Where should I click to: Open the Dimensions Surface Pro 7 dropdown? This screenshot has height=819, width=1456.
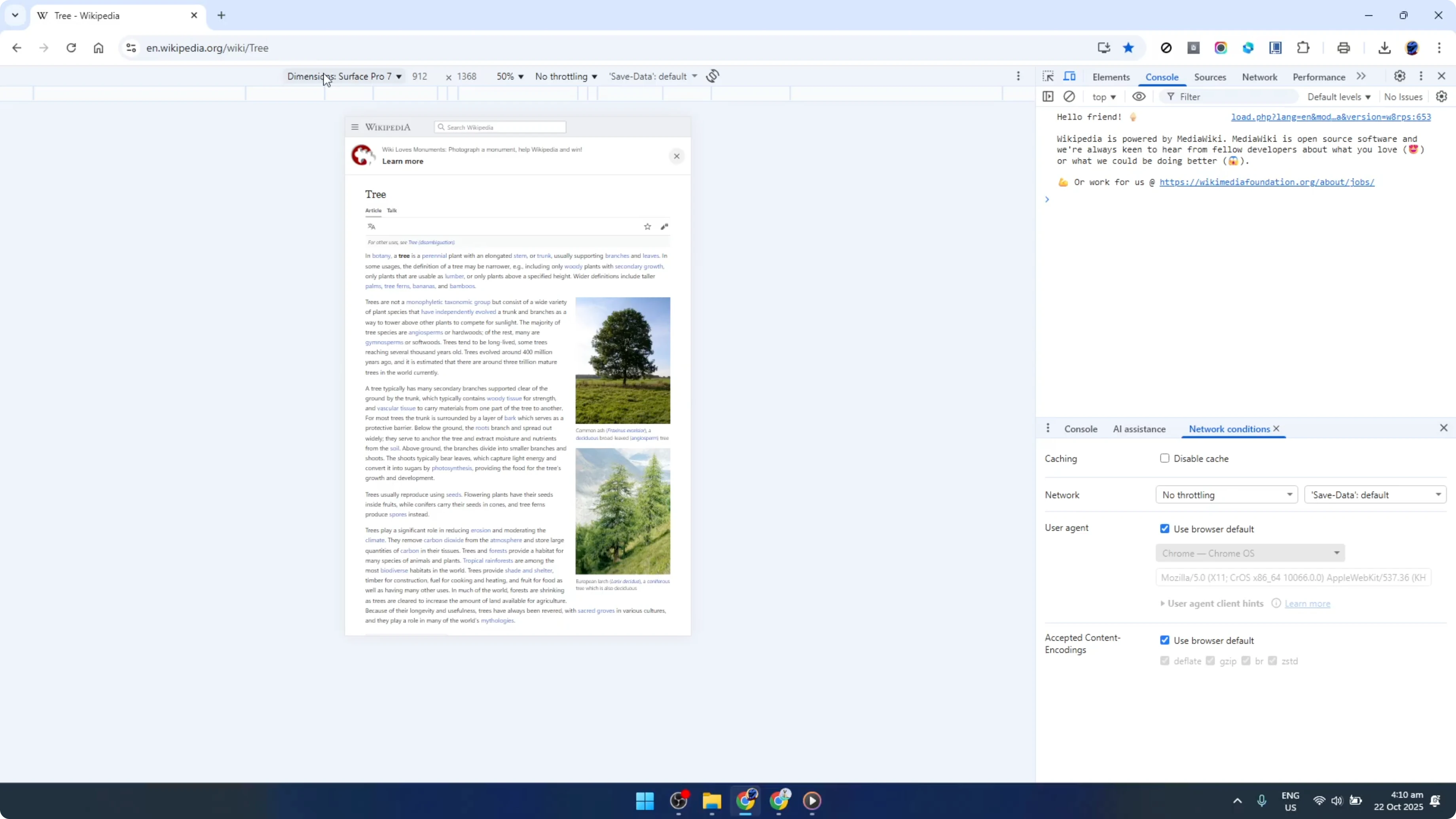click(x=344, y=76)
